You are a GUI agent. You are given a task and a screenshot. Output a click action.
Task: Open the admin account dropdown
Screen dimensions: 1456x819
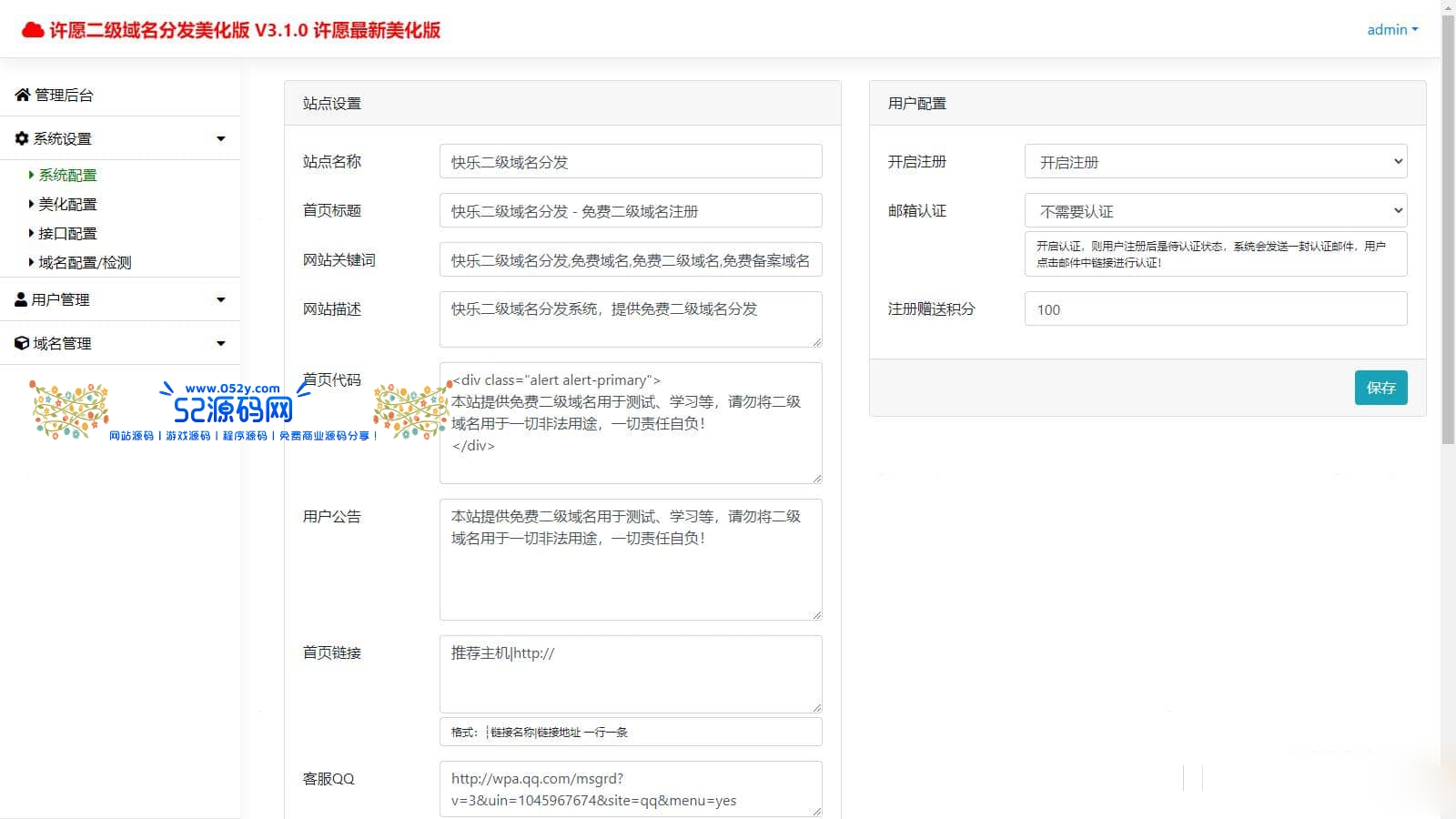pyautogui.click(x=1391, y=29)
